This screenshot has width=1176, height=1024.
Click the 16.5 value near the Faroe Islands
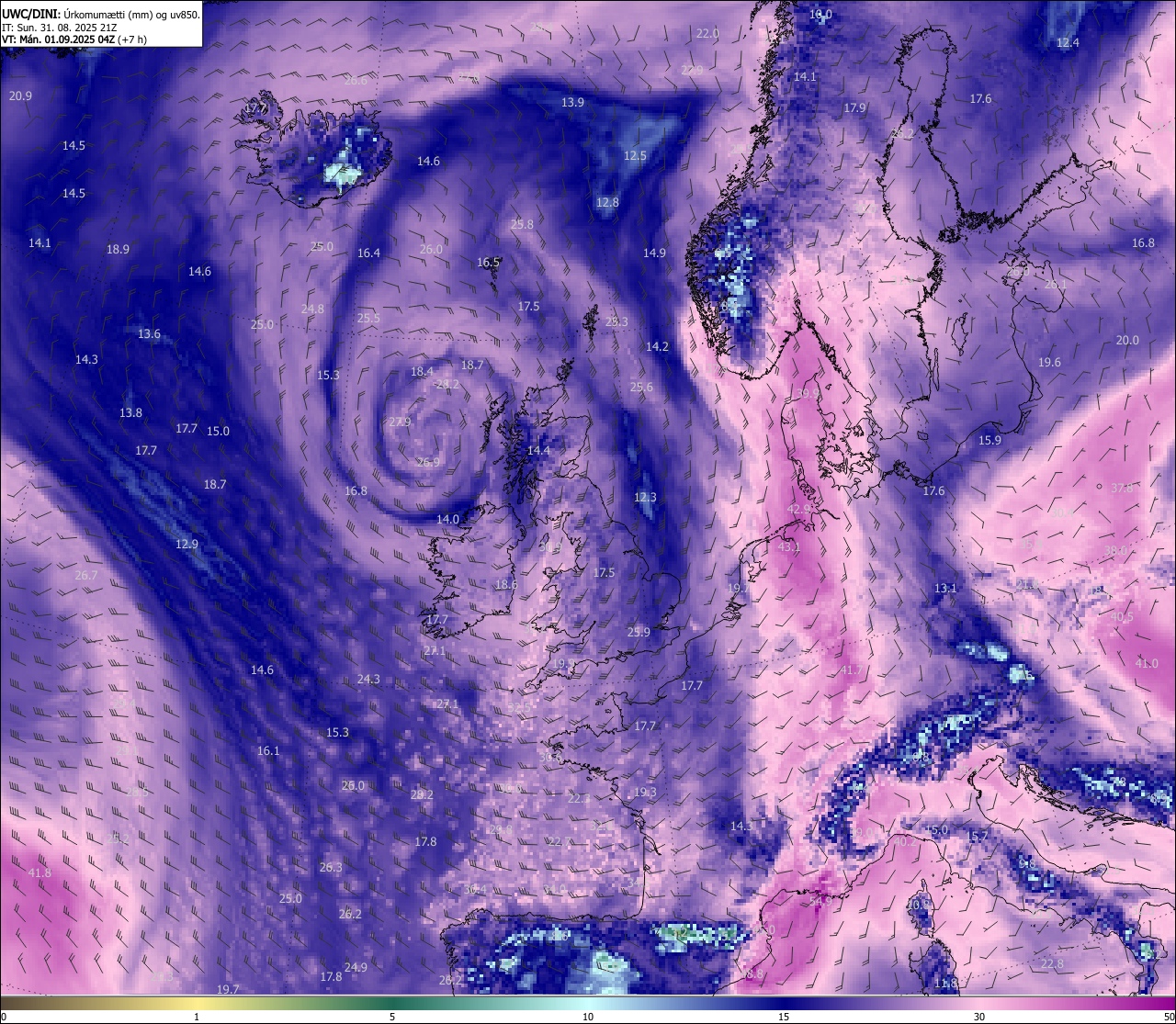coord(488,262)
